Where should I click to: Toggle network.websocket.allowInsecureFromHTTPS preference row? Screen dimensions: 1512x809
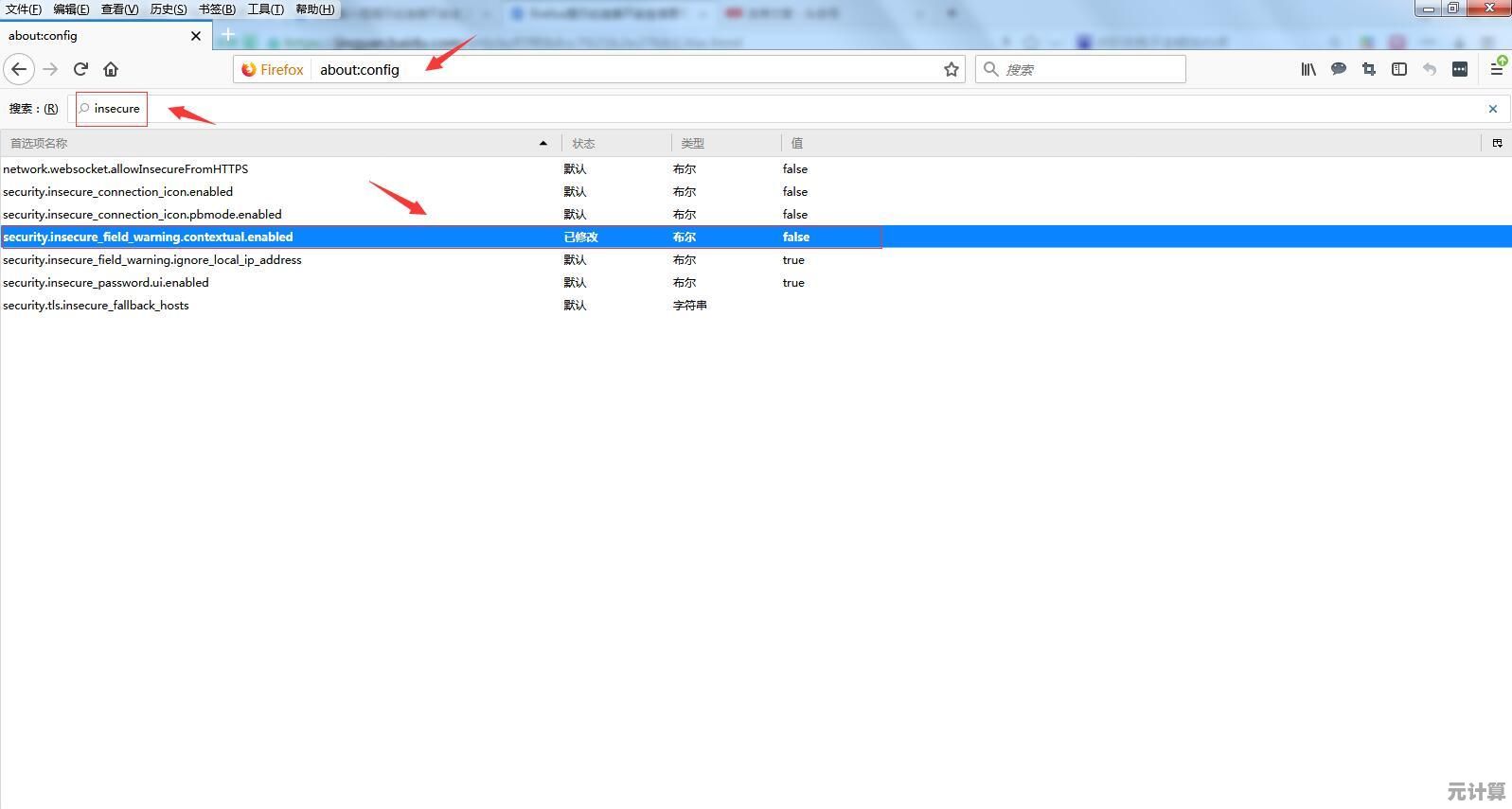pos(125,169)
